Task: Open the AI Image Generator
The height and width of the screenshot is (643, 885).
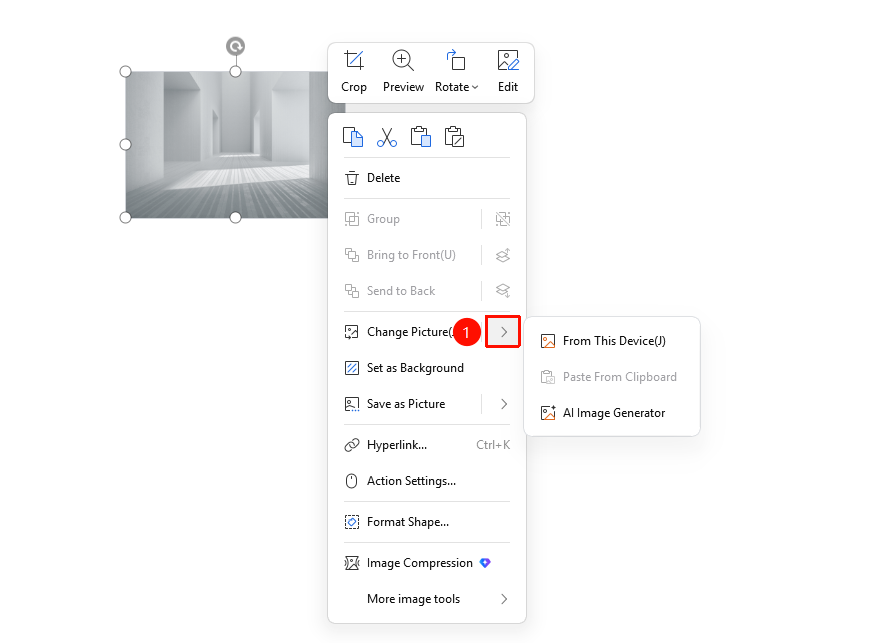Action: click(612, 413)
